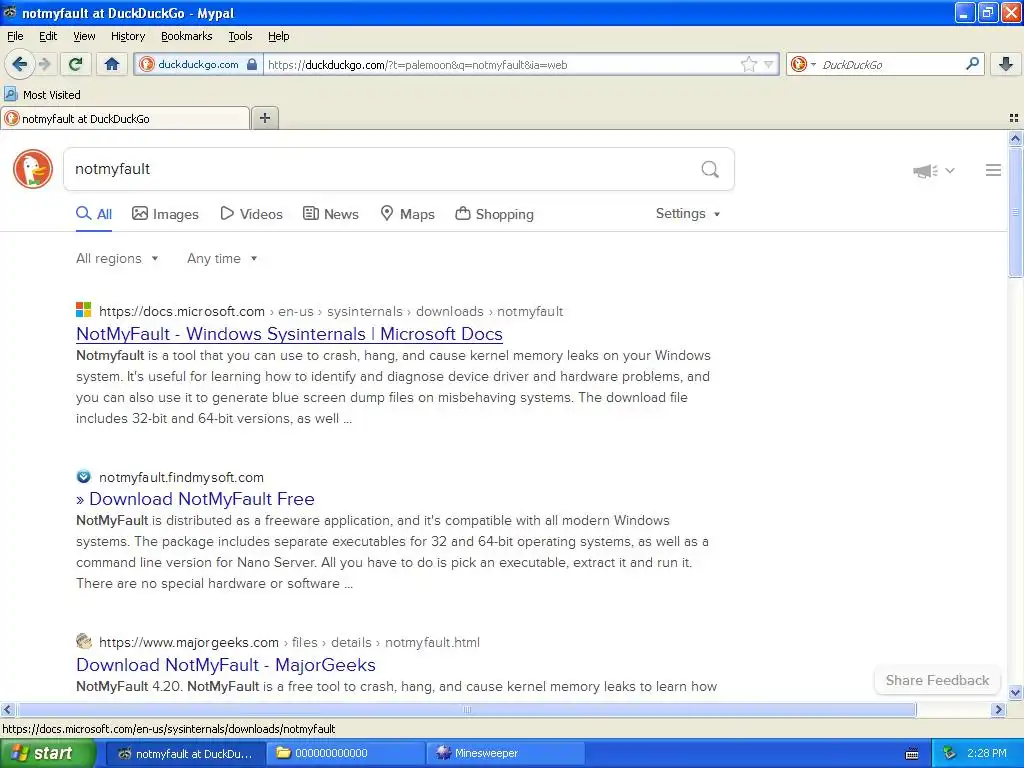Select the All results tab
The height and width of the screenshot is (768, 1024).
pyautogui.click(x=94, y=214)
